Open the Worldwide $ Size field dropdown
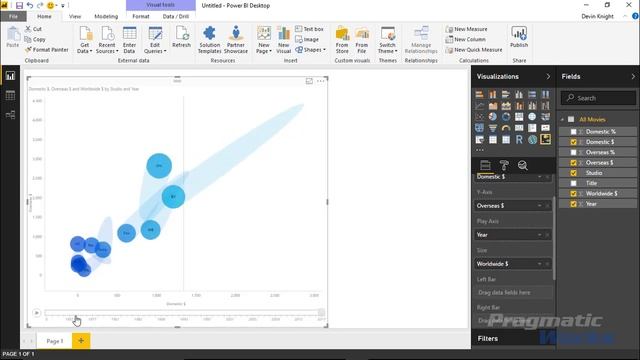The width and height of the screenshot is (640, 360). click(540, 264)
